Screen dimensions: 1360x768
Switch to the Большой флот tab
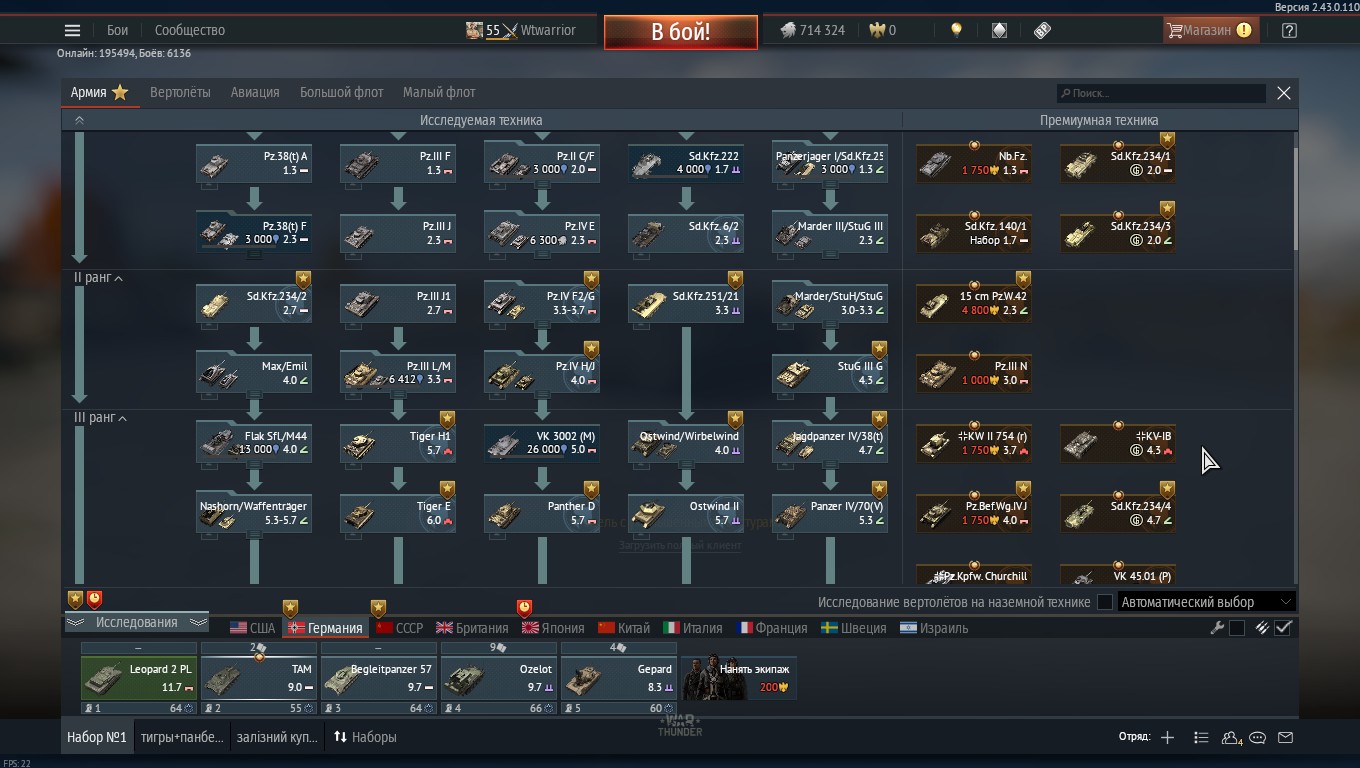pyautogui.click(x=341, y=92)
